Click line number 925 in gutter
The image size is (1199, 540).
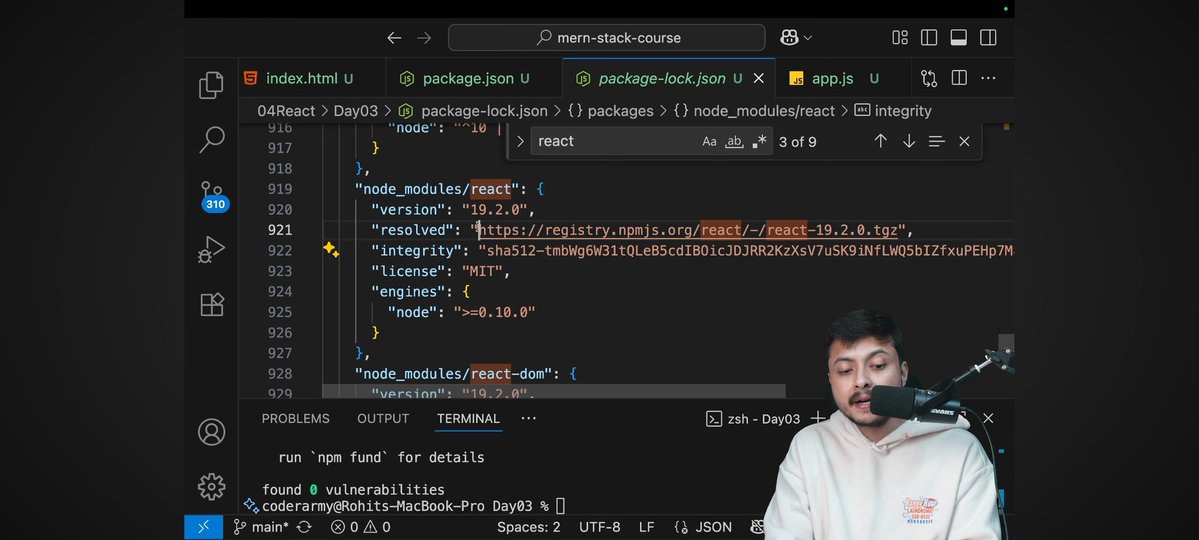(280, 312)
